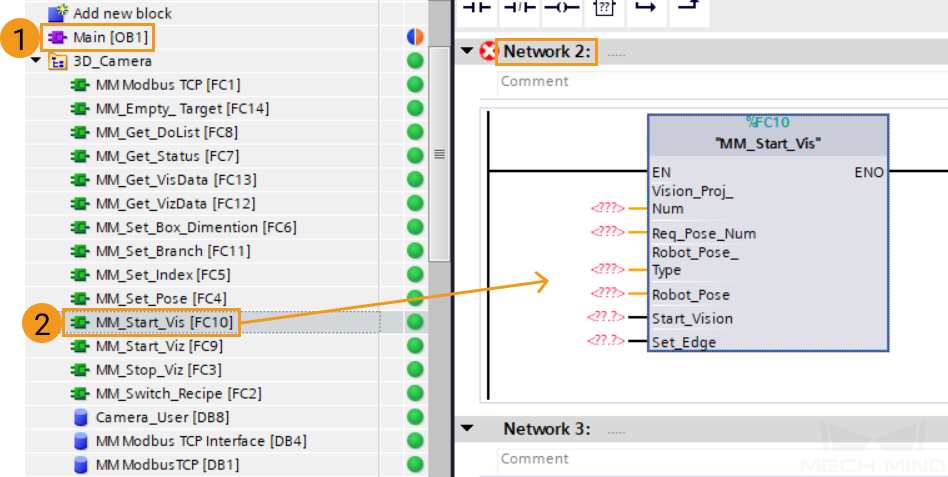
Task: Insert an assignment coil
Action: (x=562, y=10)
